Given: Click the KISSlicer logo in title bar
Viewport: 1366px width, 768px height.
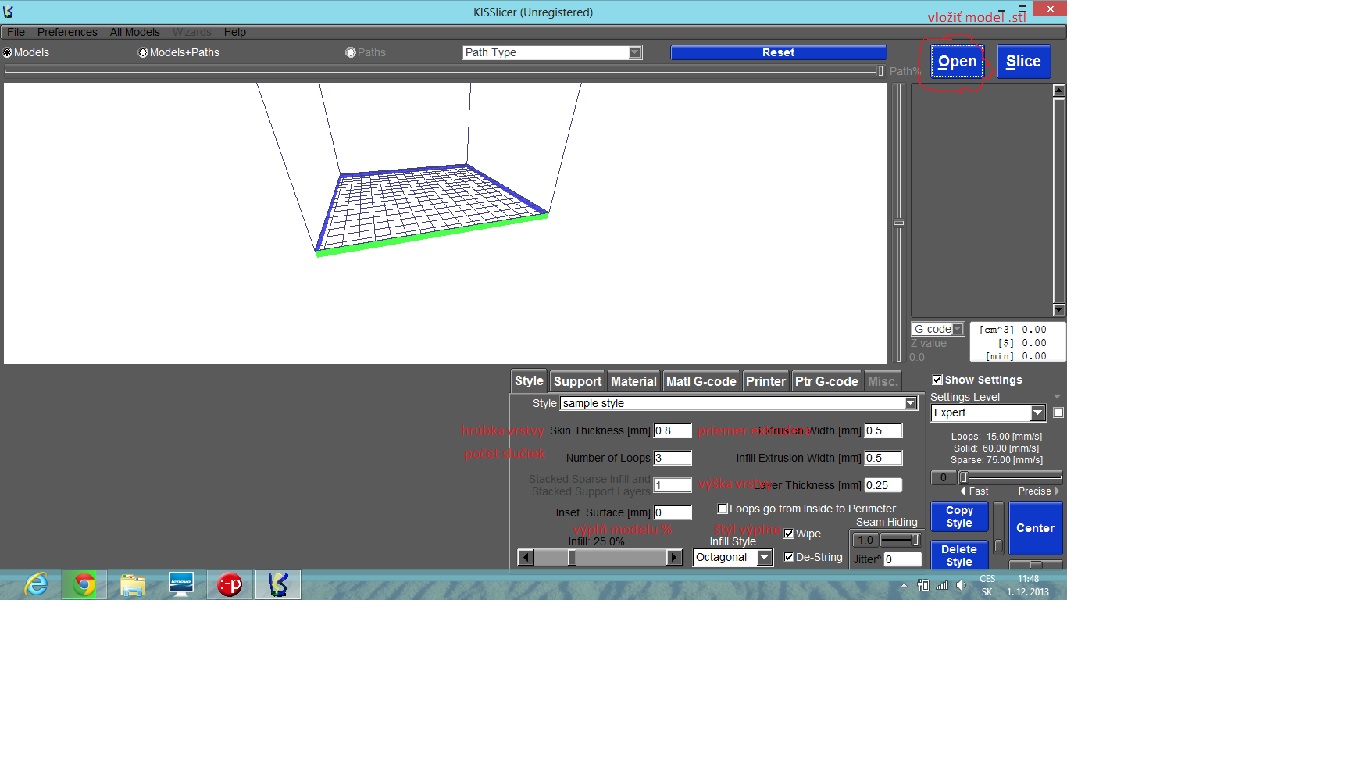Looking at the screenshot, I should 8,12.
